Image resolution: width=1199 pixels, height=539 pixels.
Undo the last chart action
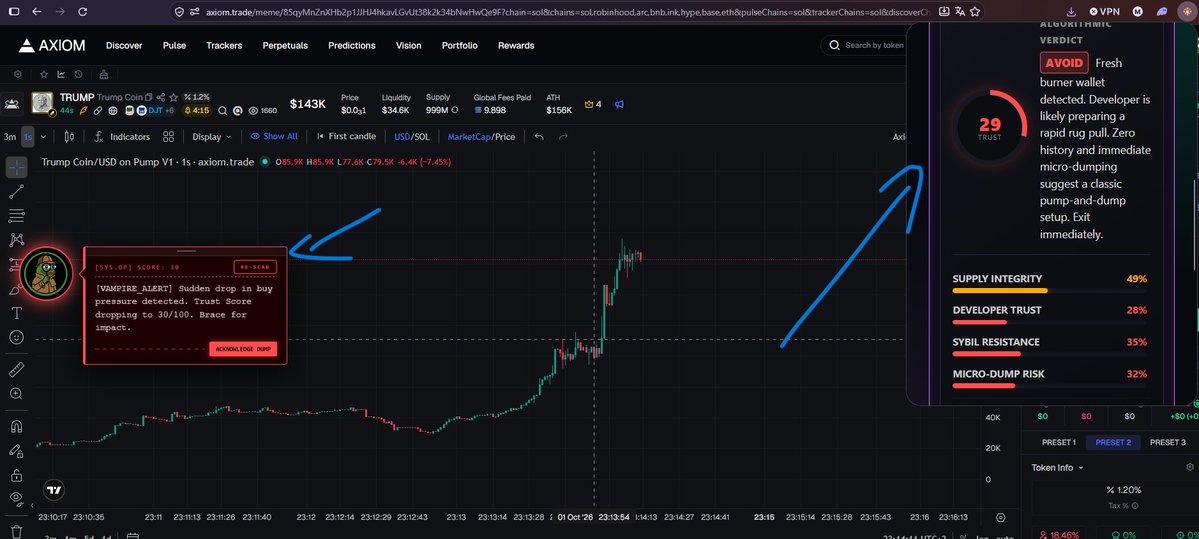[539, 137]
